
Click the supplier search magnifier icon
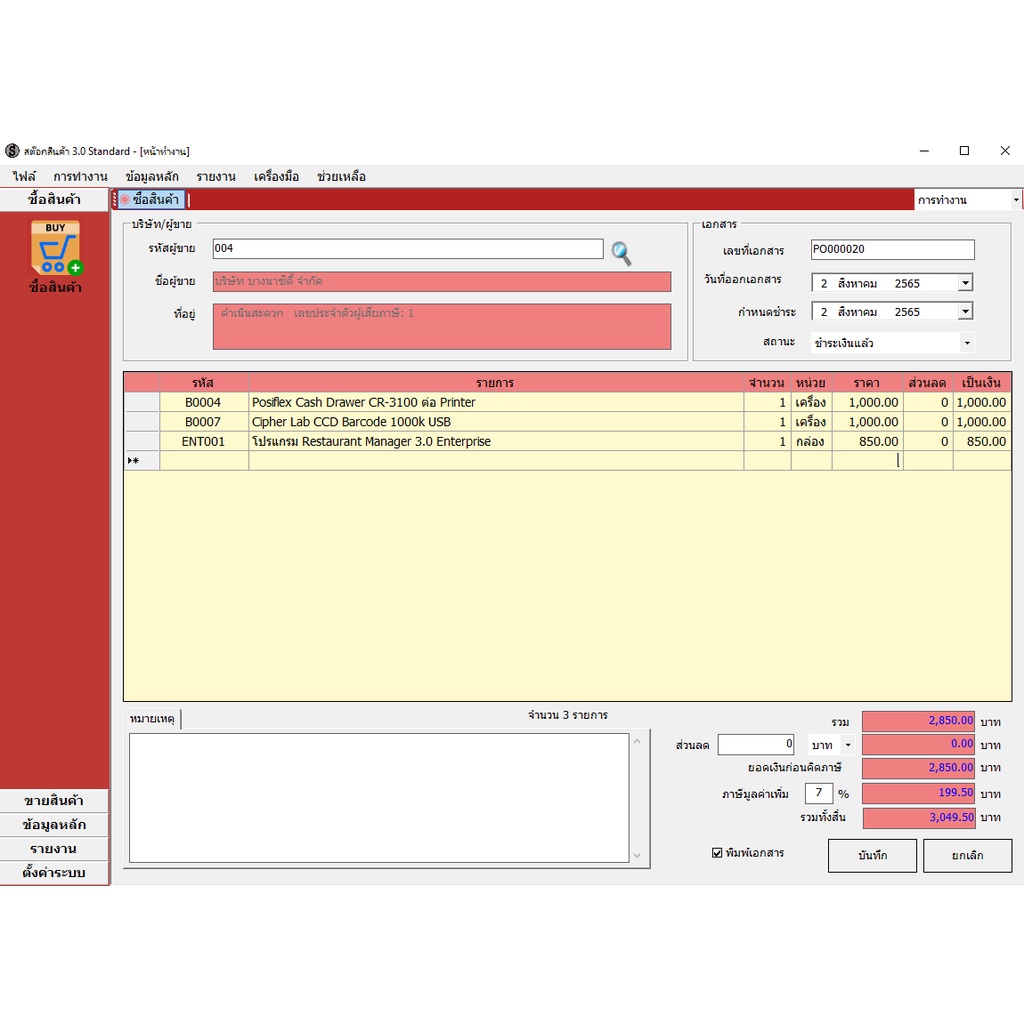pos(621,253)
